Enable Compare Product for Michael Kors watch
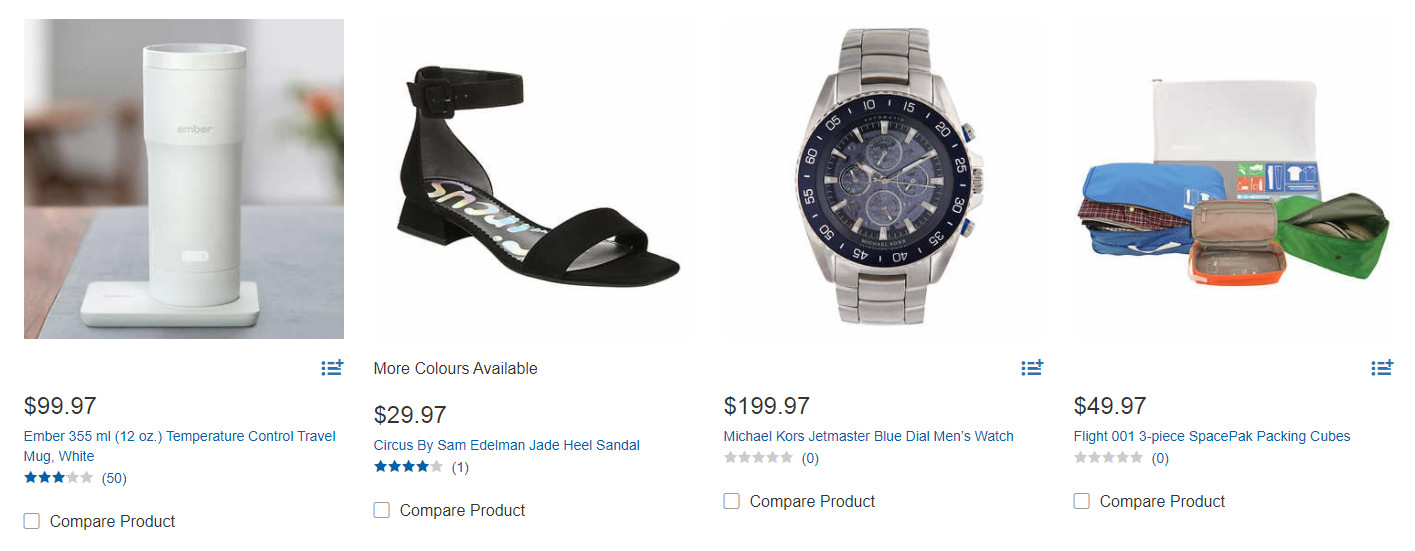 click(732, 501)
